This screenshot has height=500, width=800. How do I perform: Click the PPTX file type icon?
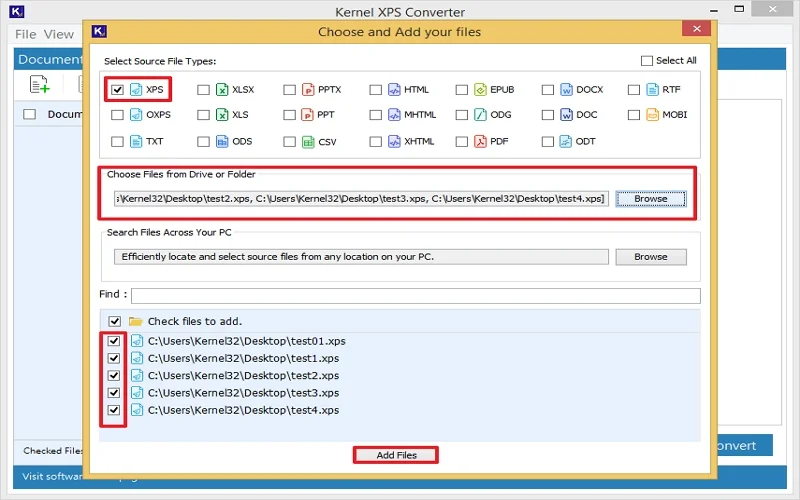tap(308, 90)
